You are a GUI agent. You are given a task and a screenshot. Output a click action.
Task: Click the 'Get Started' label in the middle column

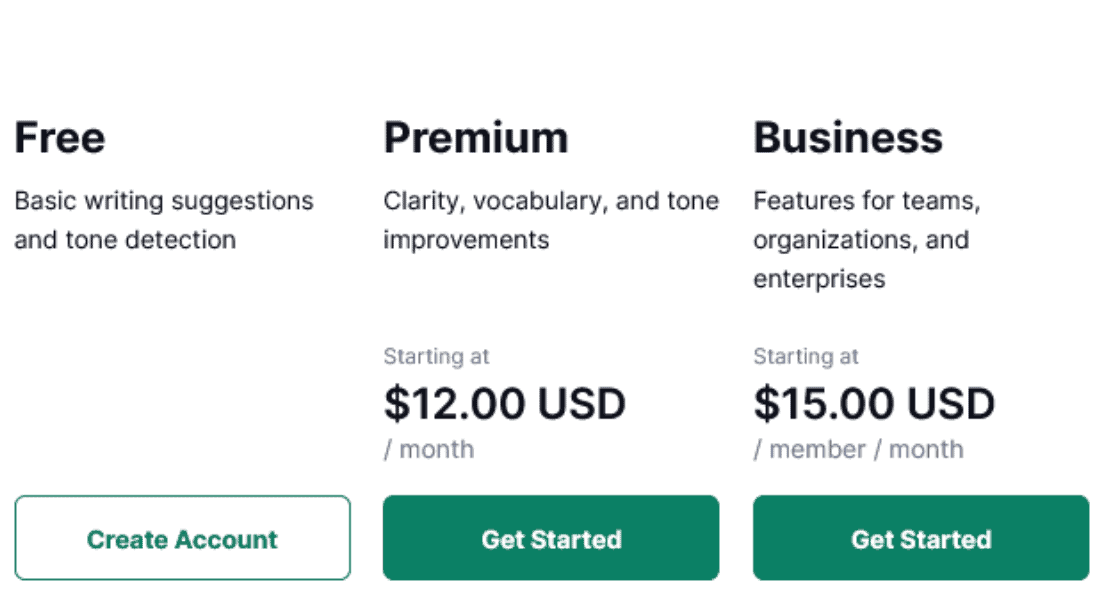pyautogui.click(x=551, y=538)
